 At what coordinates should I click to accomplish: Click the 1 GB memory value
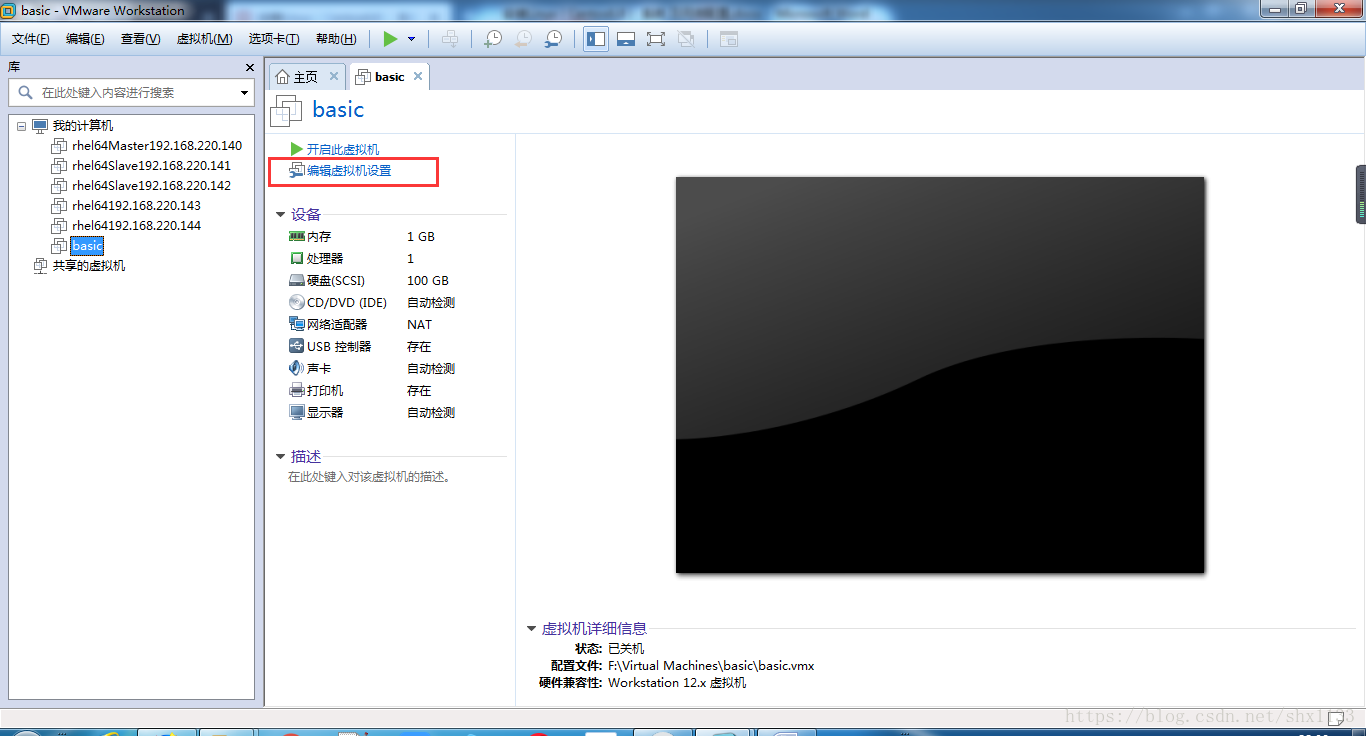pos(421,237)
